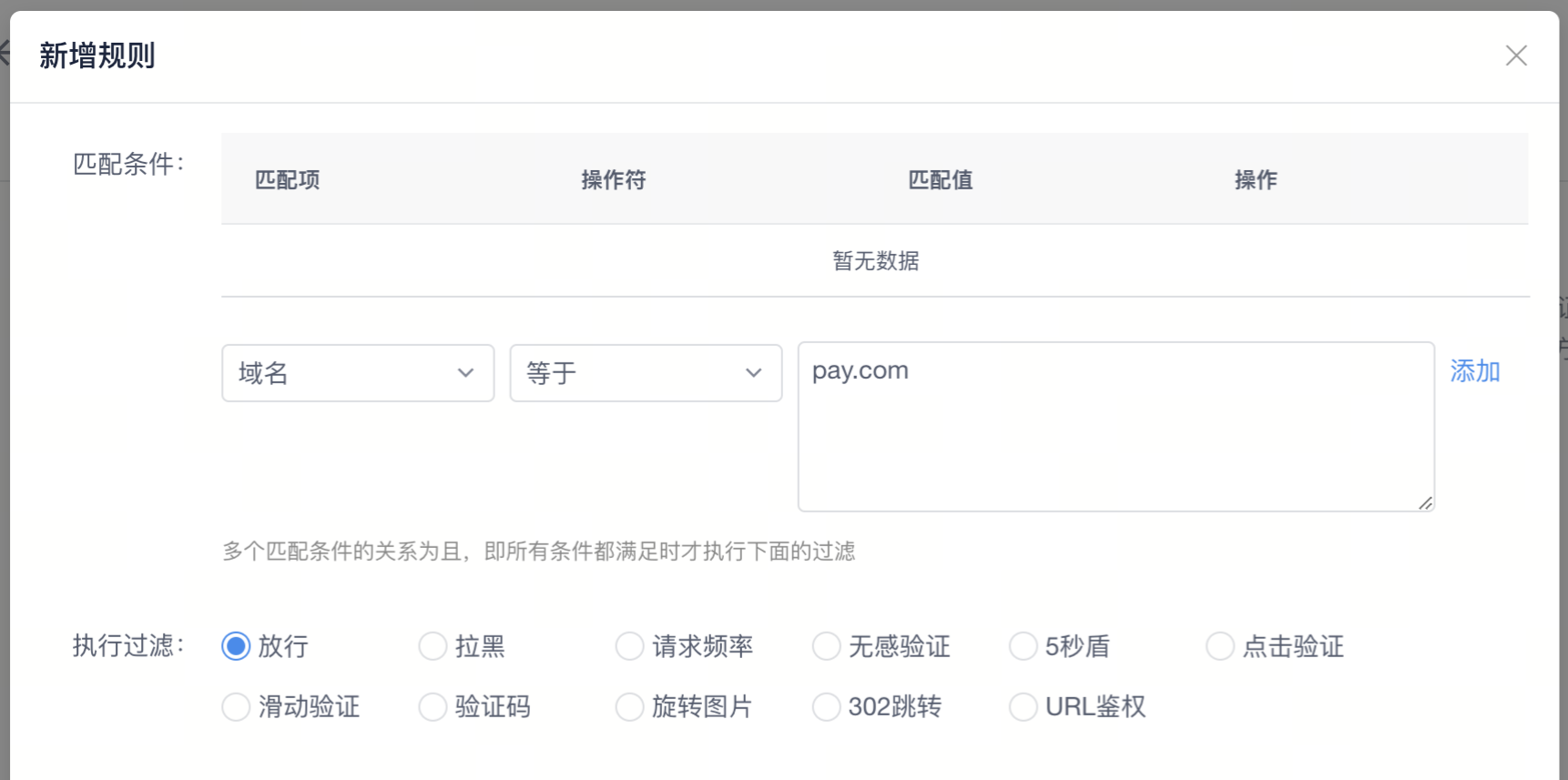Select the 放行 radio option
Viewport: 1568px width, 780px height.
tap(237, 646)
